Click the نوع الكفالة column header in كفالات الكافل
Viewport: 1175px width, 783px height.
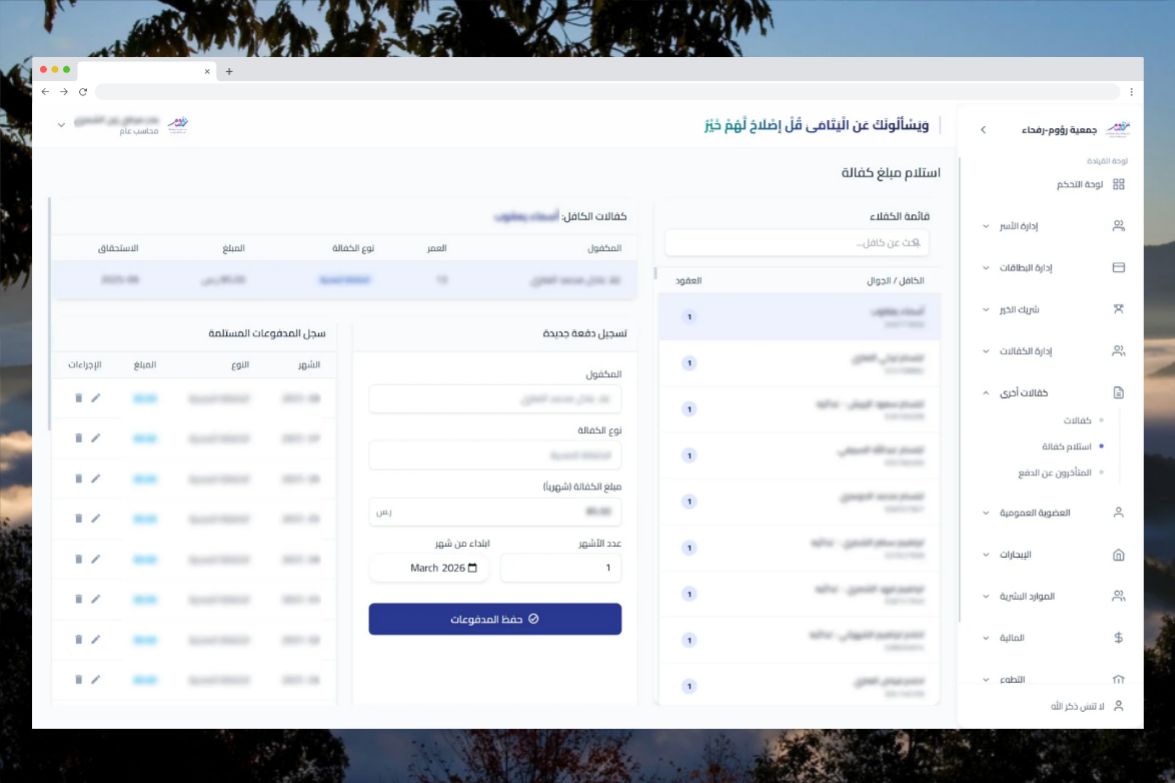tap(353, 248)
